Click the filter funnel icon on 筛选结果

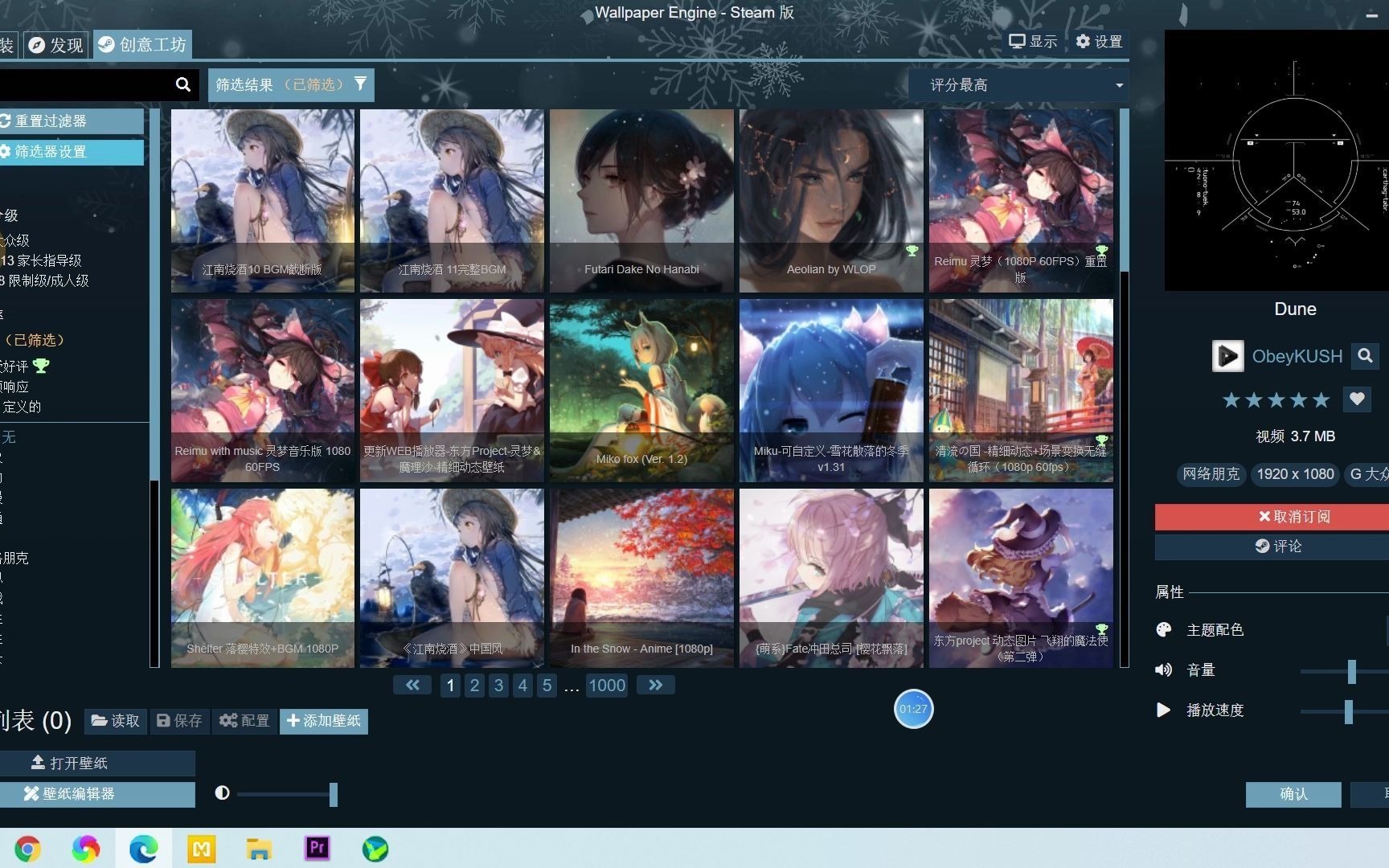pyautogui.click(x=360, y=83)
